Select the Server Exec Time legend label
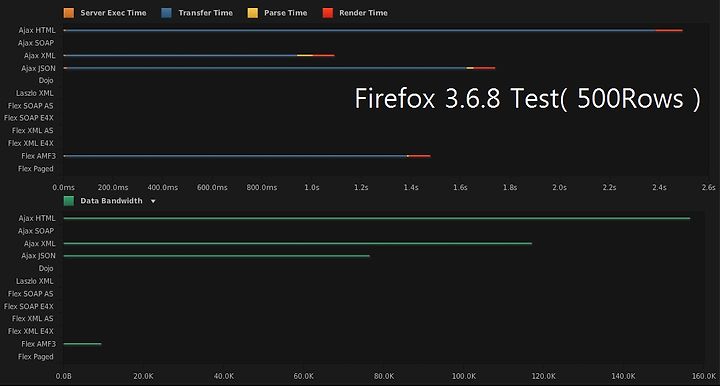 (x=113, y=13)
